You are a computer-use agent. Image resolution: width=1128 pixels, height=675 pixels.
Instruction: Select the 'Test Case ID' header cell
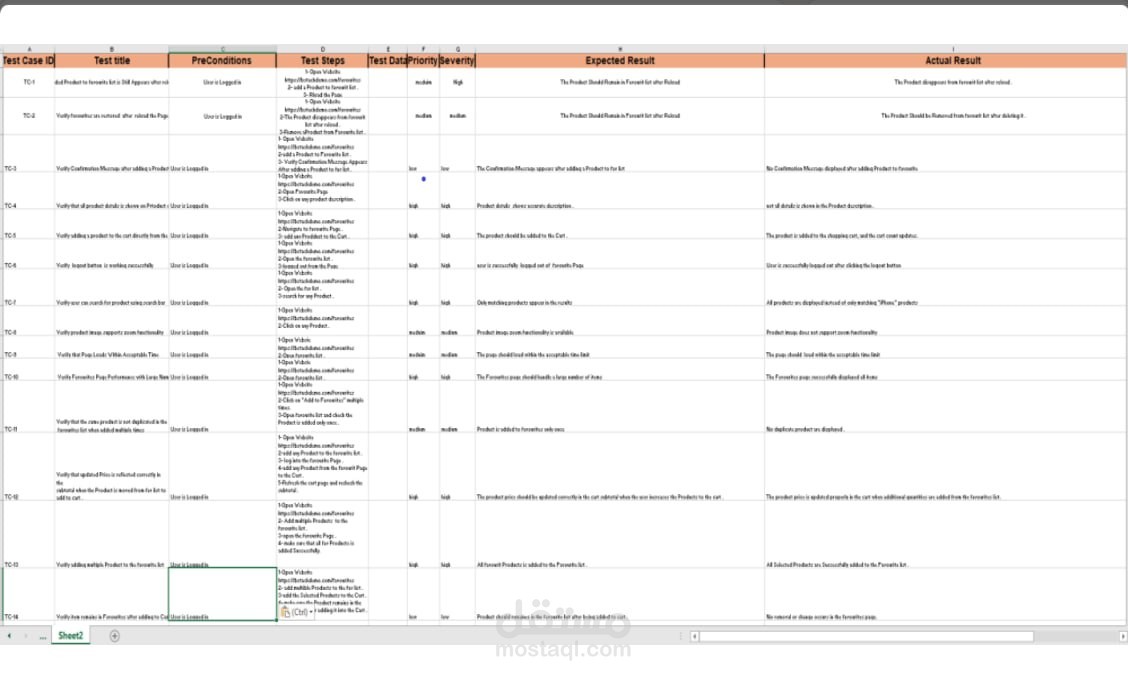[x=29, y=60]
